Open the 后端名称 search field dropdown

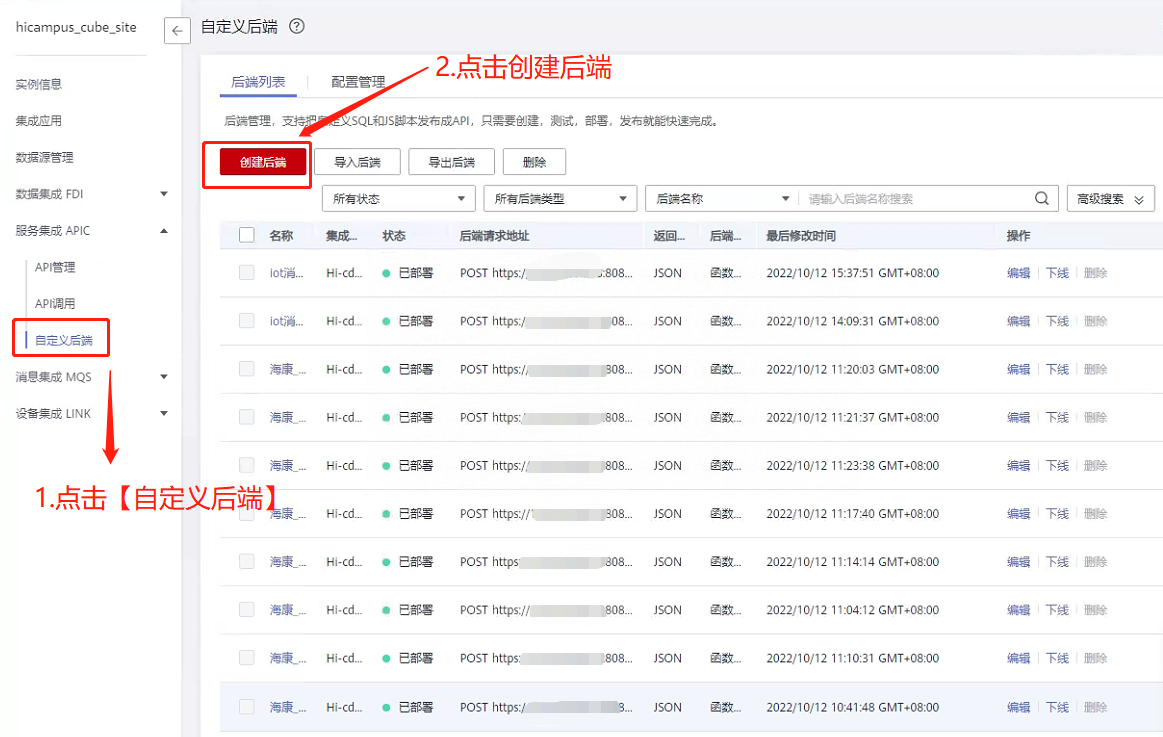722,199
